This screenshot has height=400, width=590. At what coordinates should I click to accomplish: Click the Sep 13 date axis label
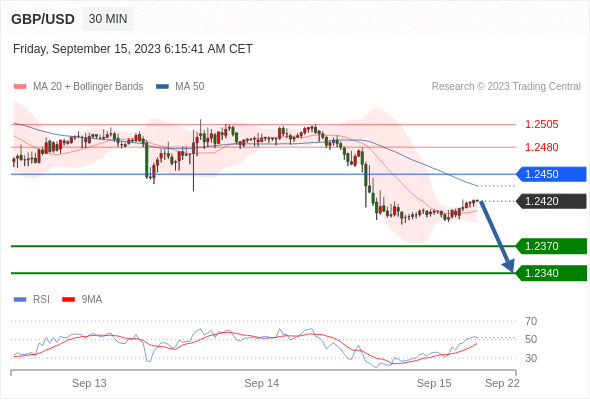89,383
